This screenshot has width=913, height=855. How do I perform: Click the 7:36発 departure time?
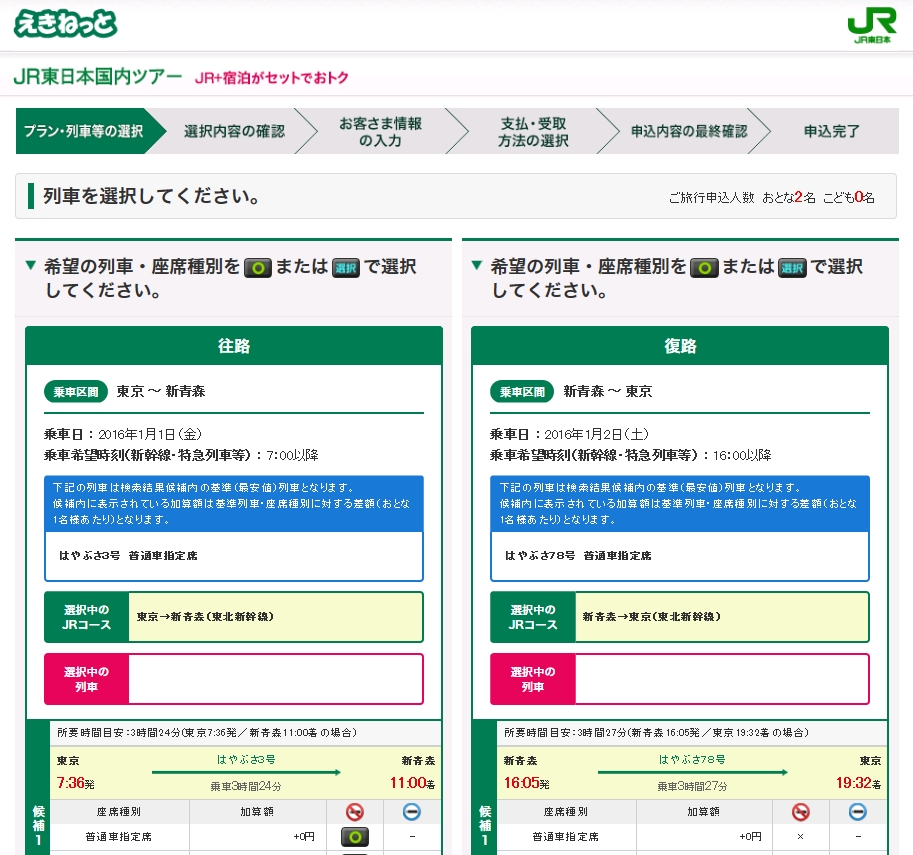tap(75, 783)
